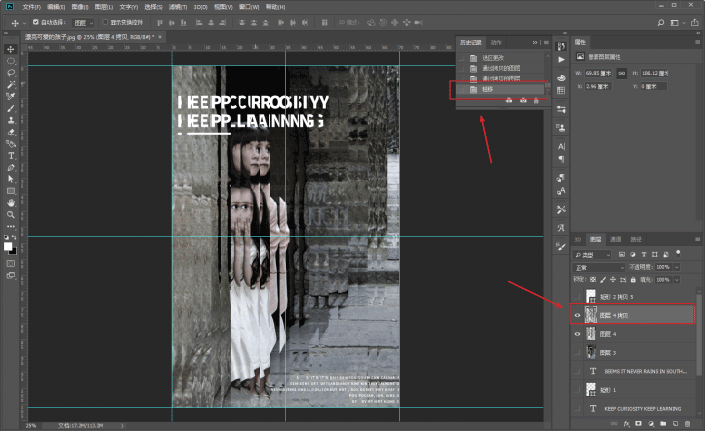Select the Clone Stamp tool
Screen dimensions: 705x431
pos(11,120)
